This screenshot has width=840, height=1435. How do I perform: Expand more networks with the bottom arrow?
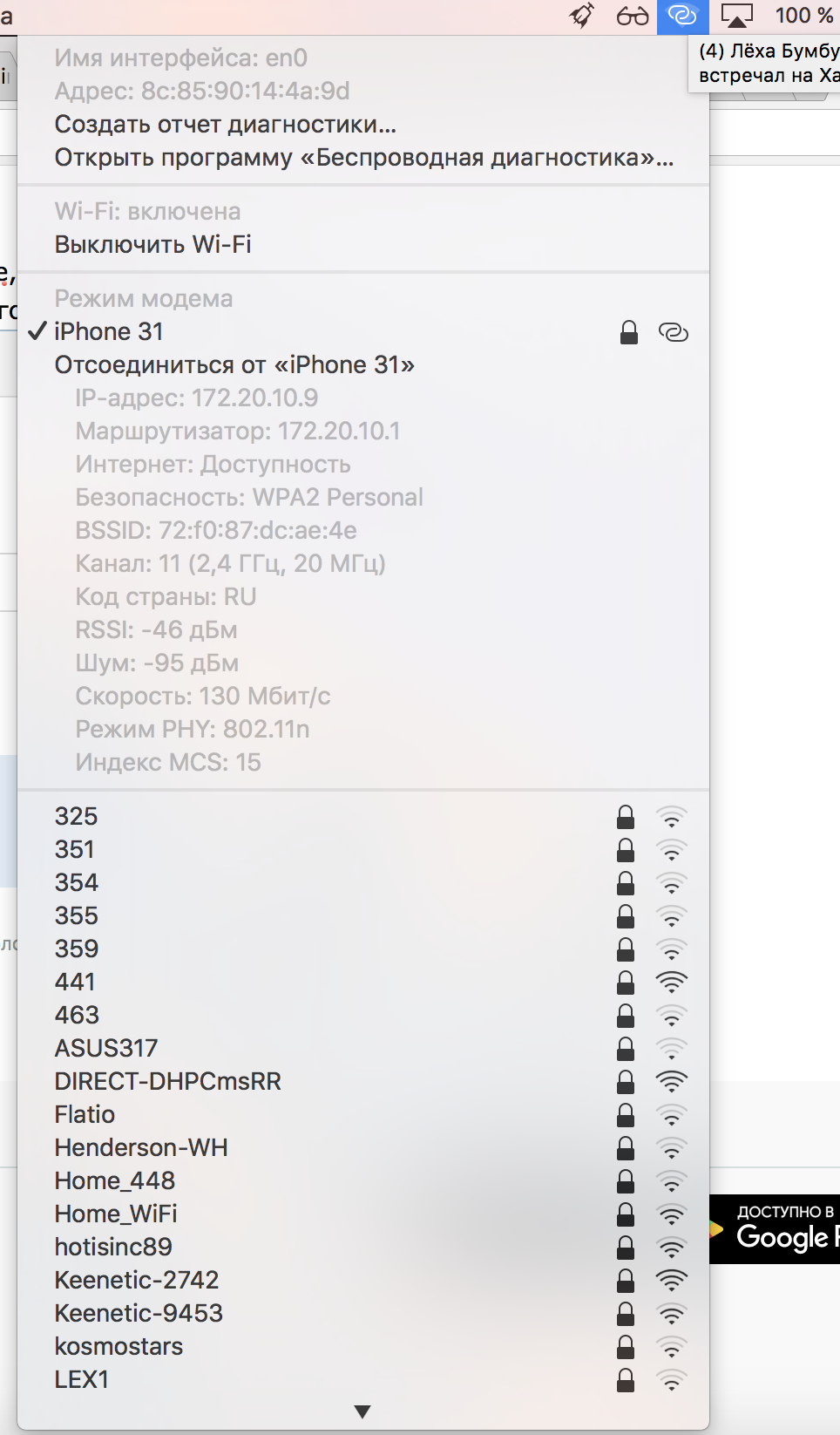363,1411
